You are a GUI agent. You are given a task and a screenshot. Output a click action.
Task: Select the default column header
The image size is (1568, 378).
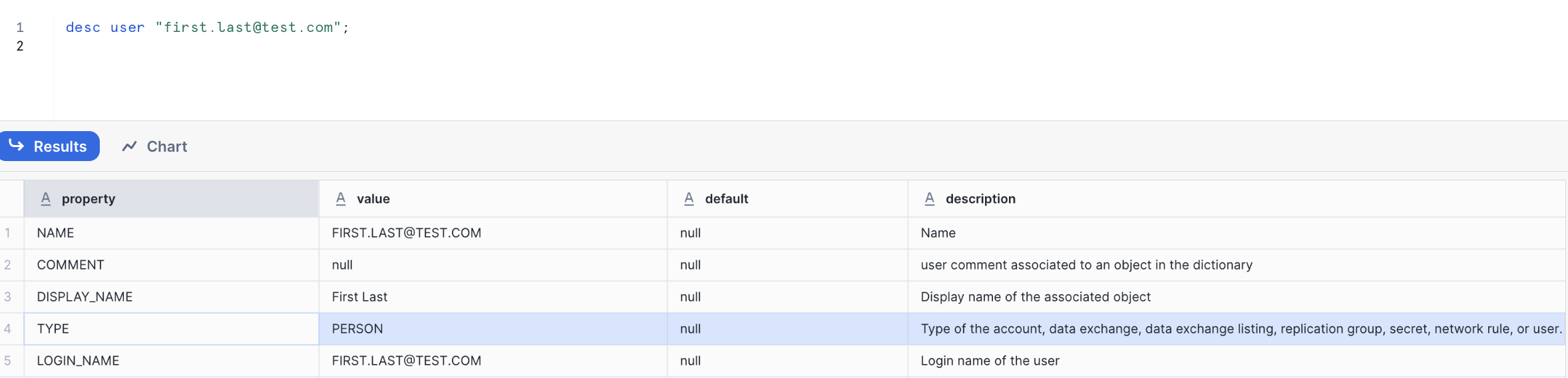tap(727, 199)
